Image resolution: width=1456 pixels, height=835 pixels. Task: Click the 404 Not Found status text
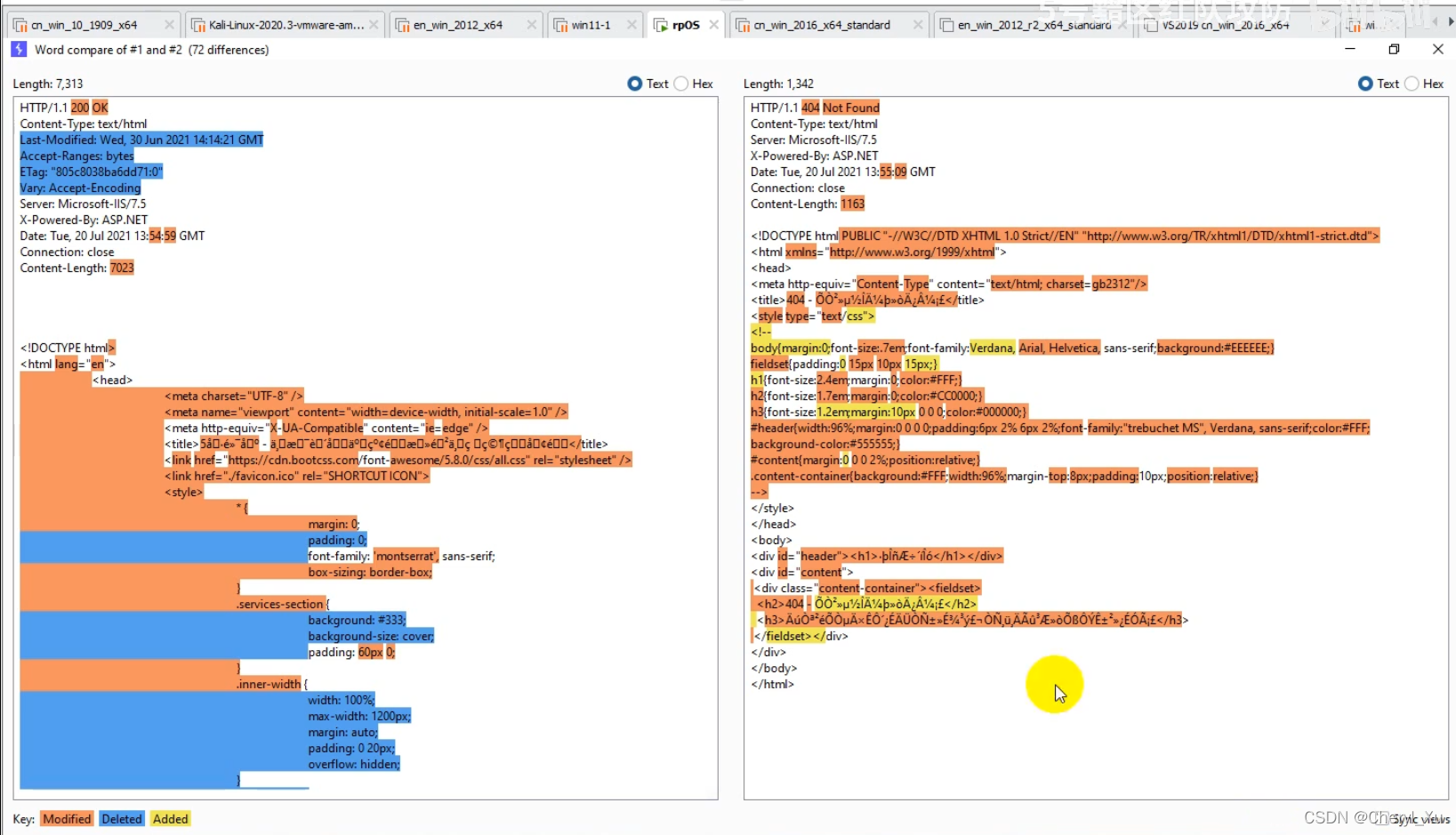pos(841,108)
